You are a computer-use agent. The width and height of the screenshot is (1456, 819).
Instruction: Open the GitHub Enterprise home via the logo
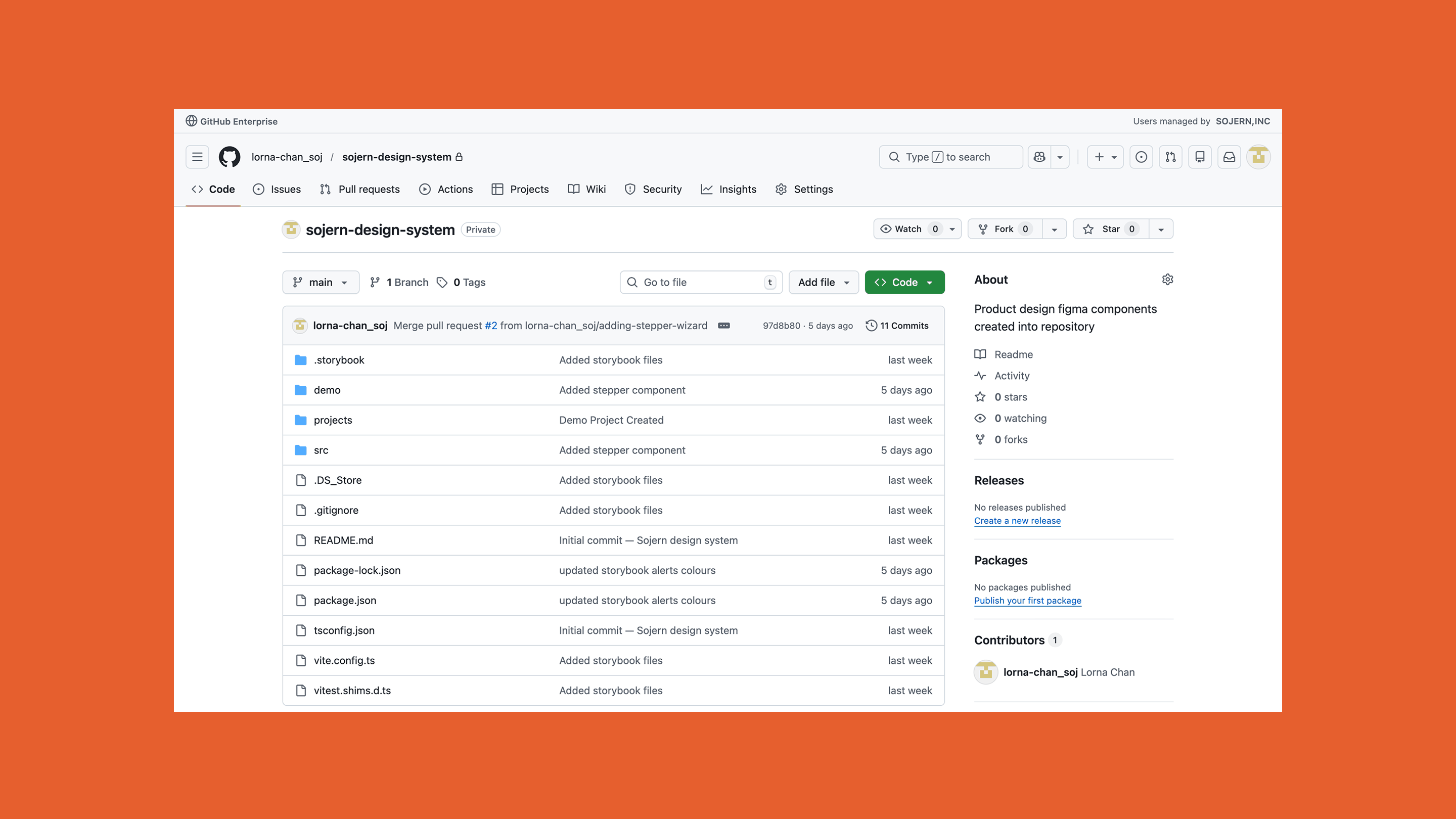[230, 157]
